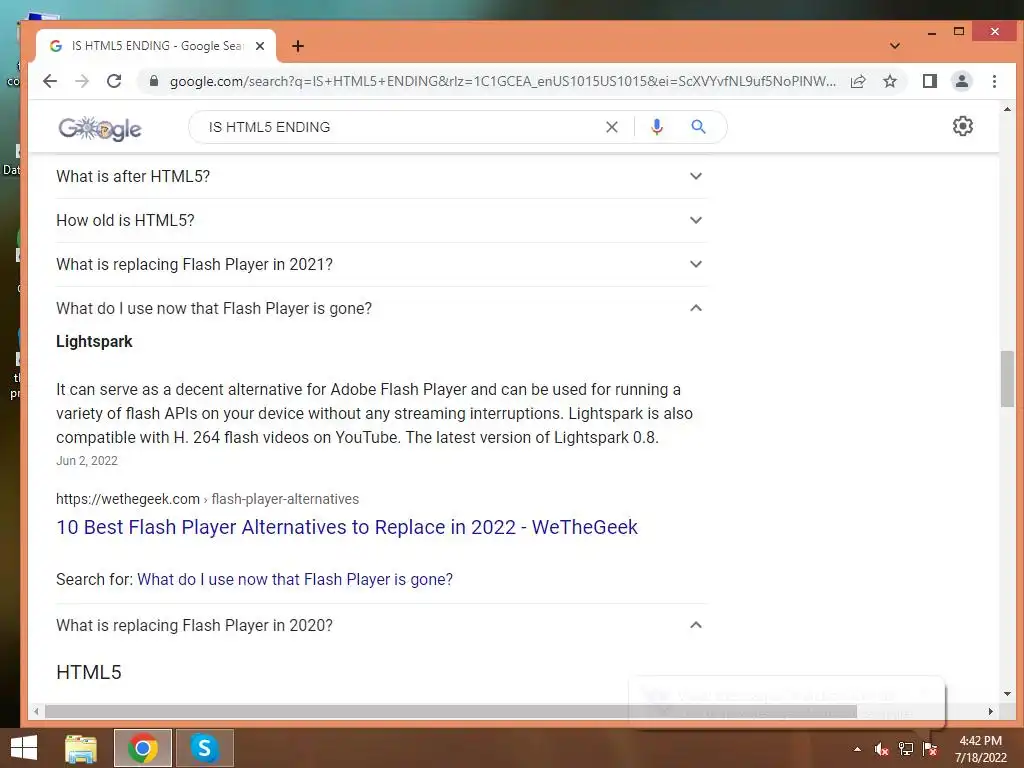Search for 'What do I use now that Flash Player is gone?' link
1024x768 pixels.
pos(295,579)
